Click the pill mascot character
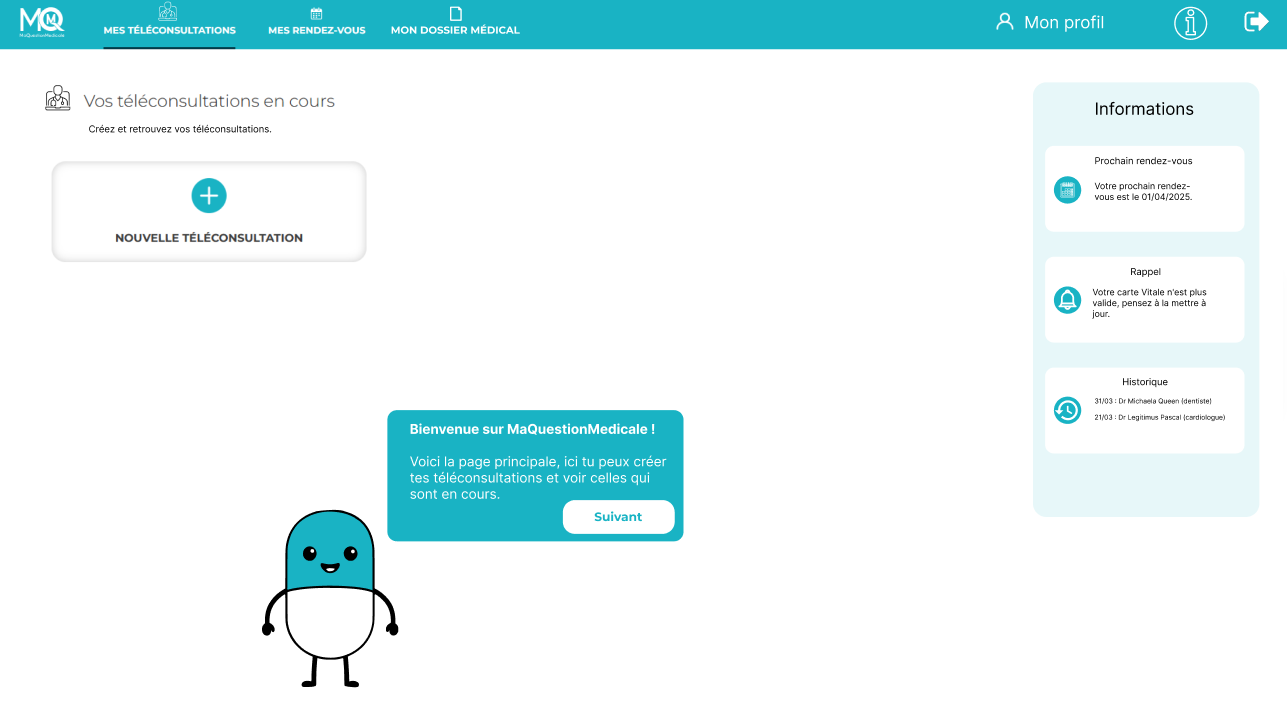 [x=330, y=598]
